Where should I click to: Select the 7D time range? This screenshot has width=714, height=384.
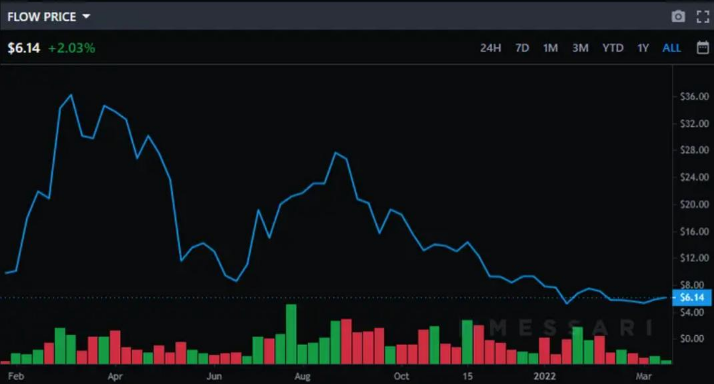click(522, 48)
